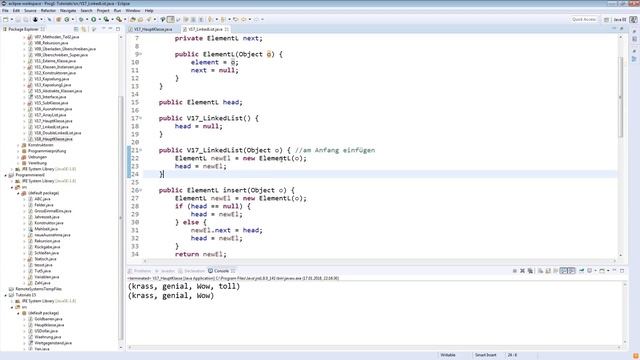Screen dimensions: 640x360
Task: Open the Refactor menu
Action: [x=48, y=11]
